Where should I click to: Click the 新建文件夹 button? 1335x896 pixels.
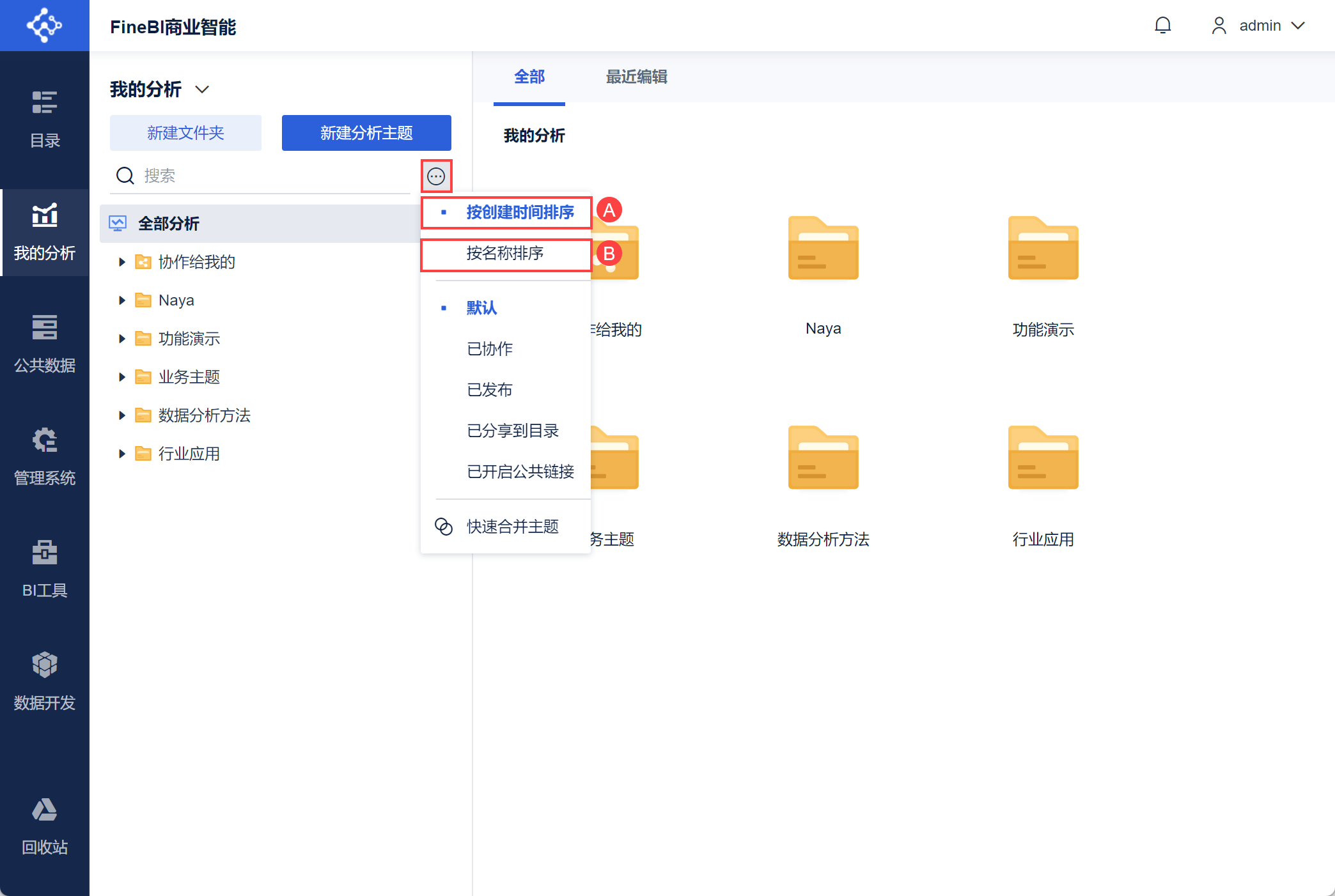point(185,133)
